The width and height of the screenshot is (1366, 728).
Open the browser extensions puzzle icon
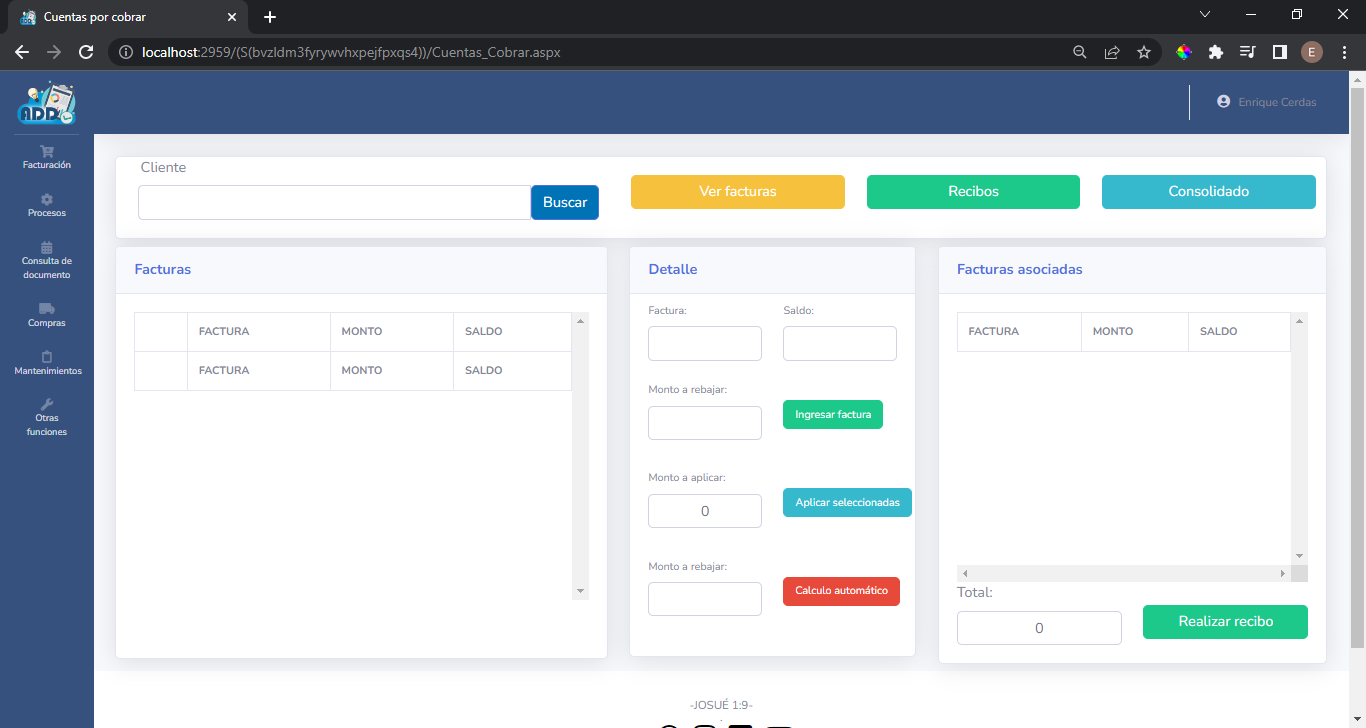[1215, 52]
